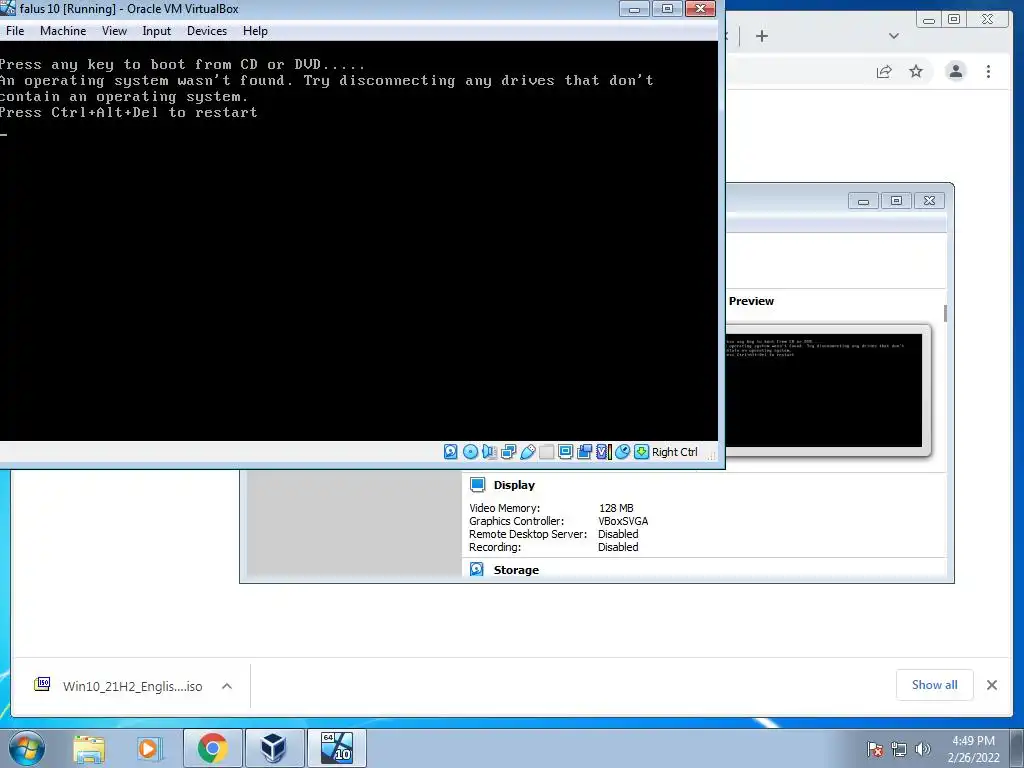Click the hard disk activity indicator icon
1024x768 pixels.
pyautogui.click(x=451, y=452)
